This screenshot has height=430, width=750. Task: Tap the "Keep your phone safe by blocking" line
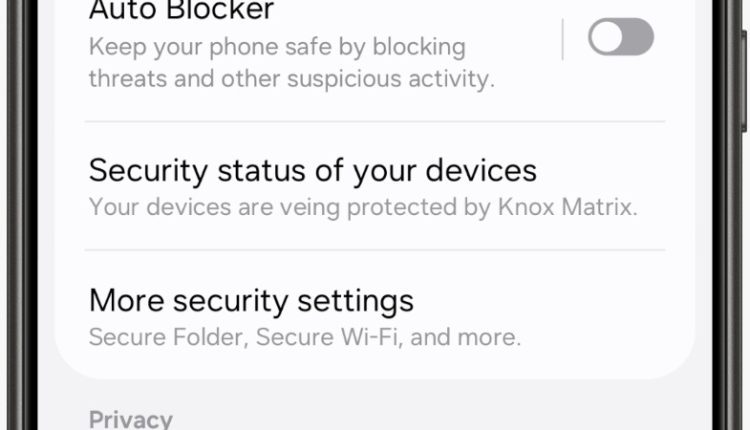277,47
